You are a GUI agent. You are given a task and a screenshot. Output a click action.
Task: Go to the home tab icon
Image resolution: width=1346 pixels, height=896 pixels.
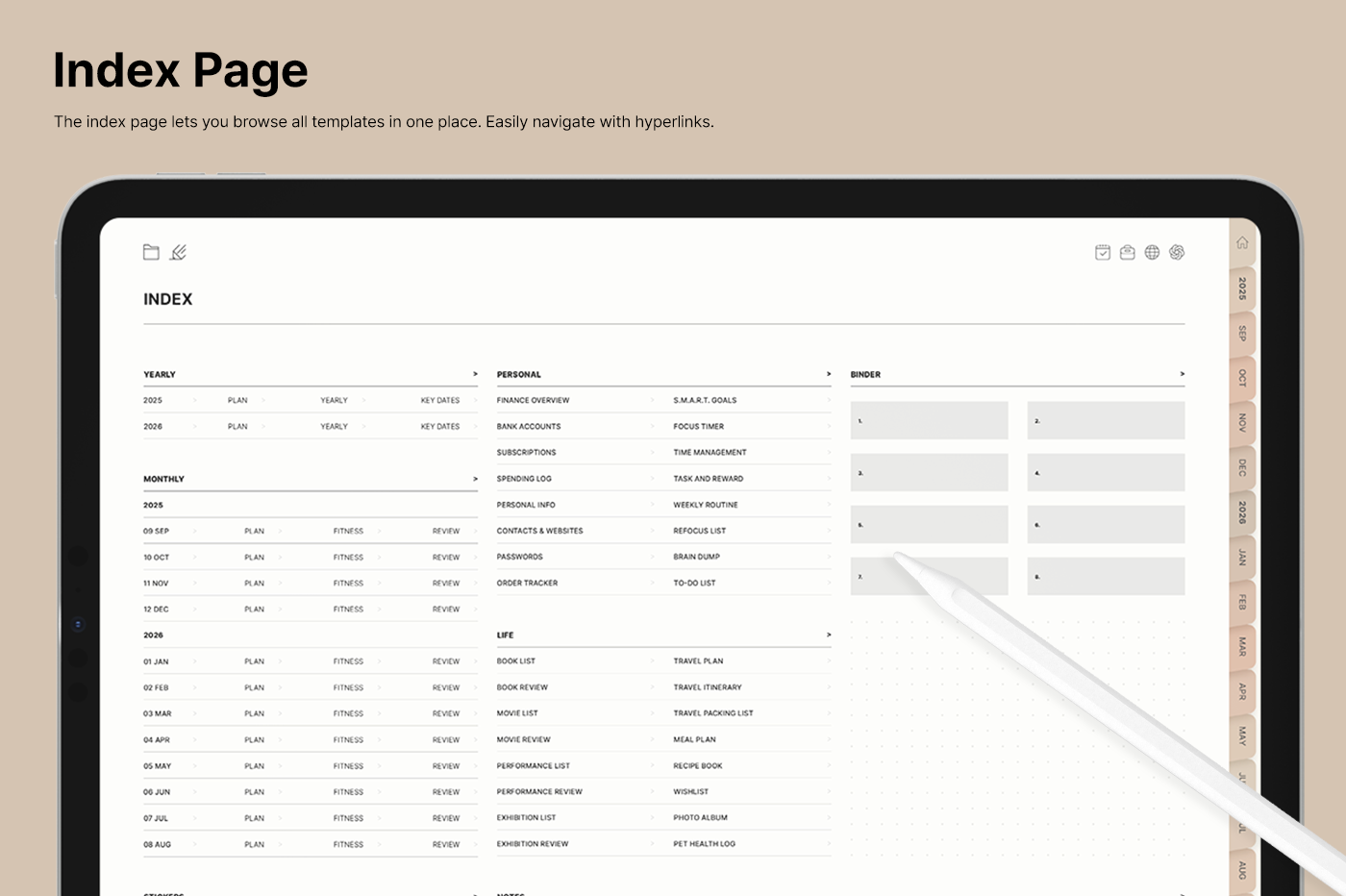[1242, 243]
